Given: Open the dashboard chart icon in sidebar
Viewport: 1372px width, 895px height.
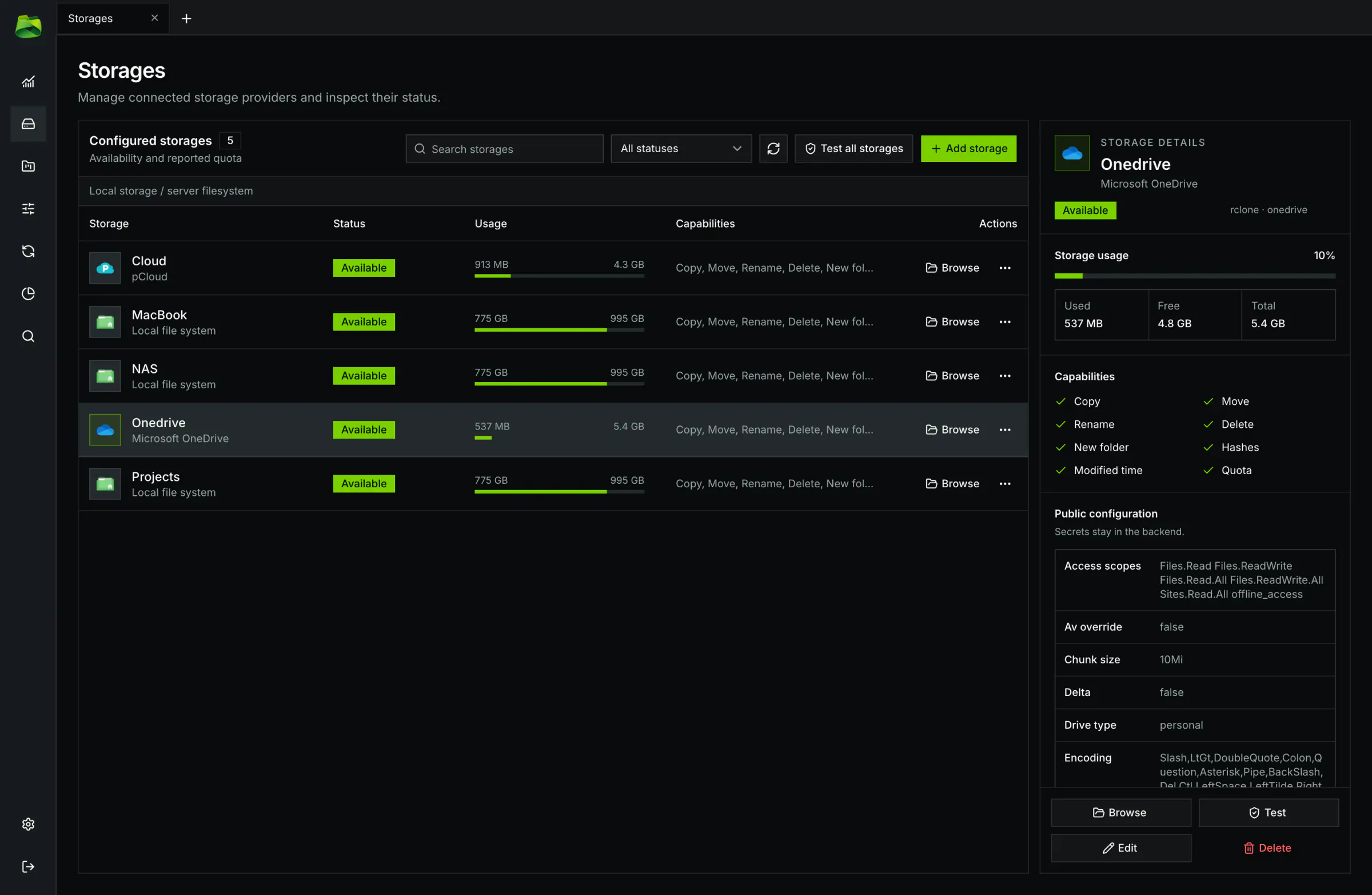Looking at the screenshot, I should click(28, 81).
